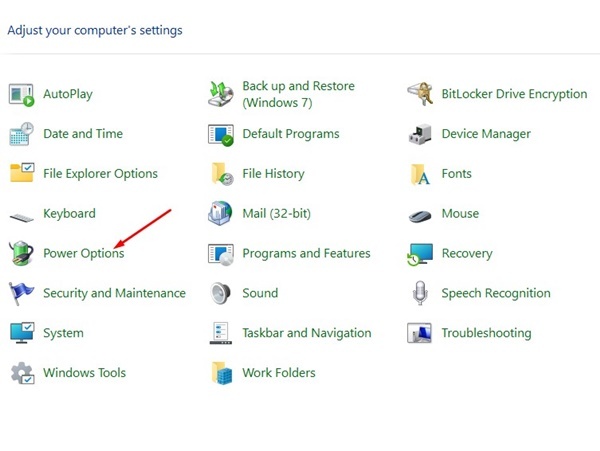
Task: Click the Security and Maintenance flag icon
Action: click(21, 293)
